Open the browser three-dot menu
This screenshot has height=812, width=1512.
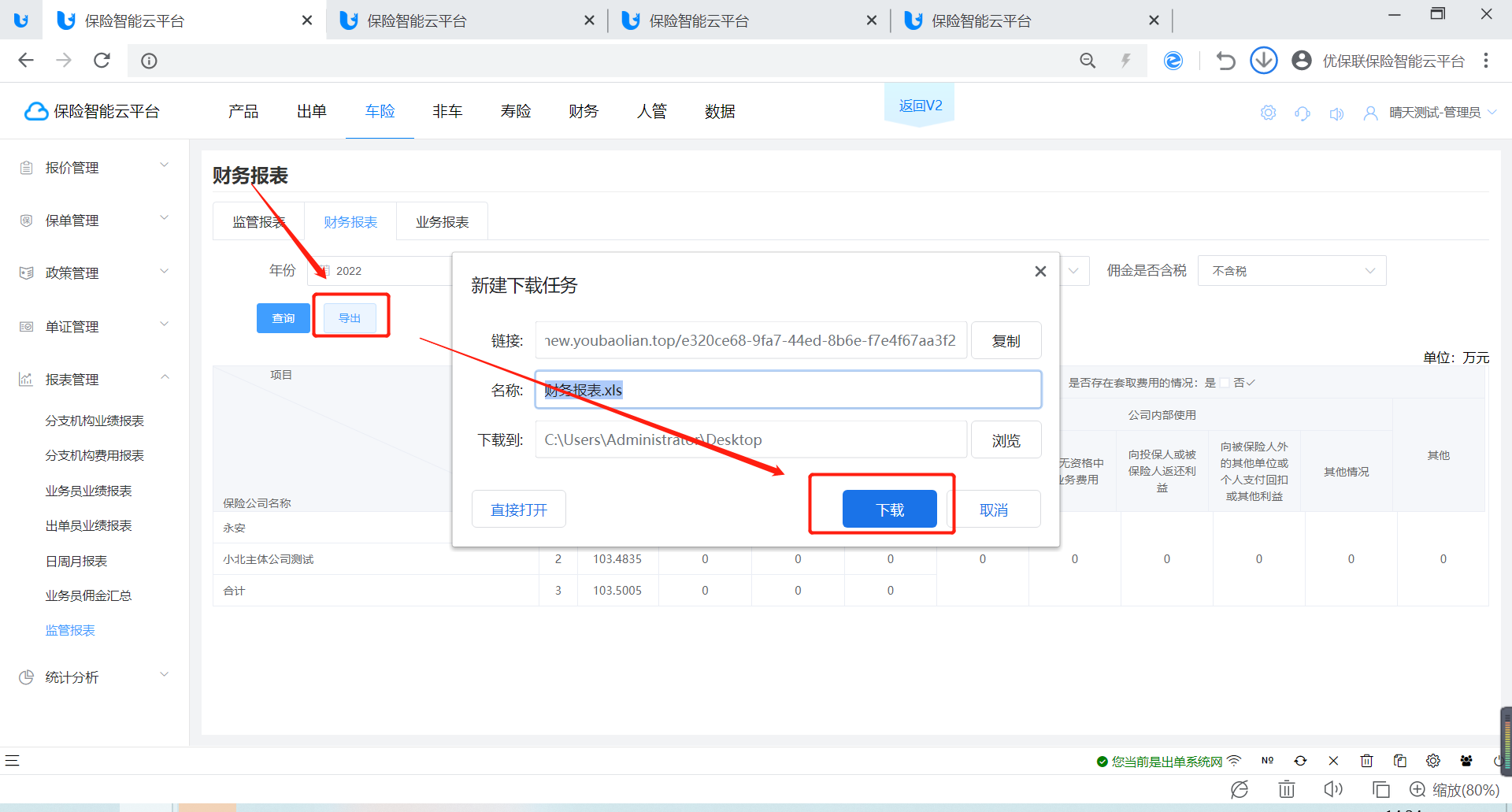pos(1486,61)
